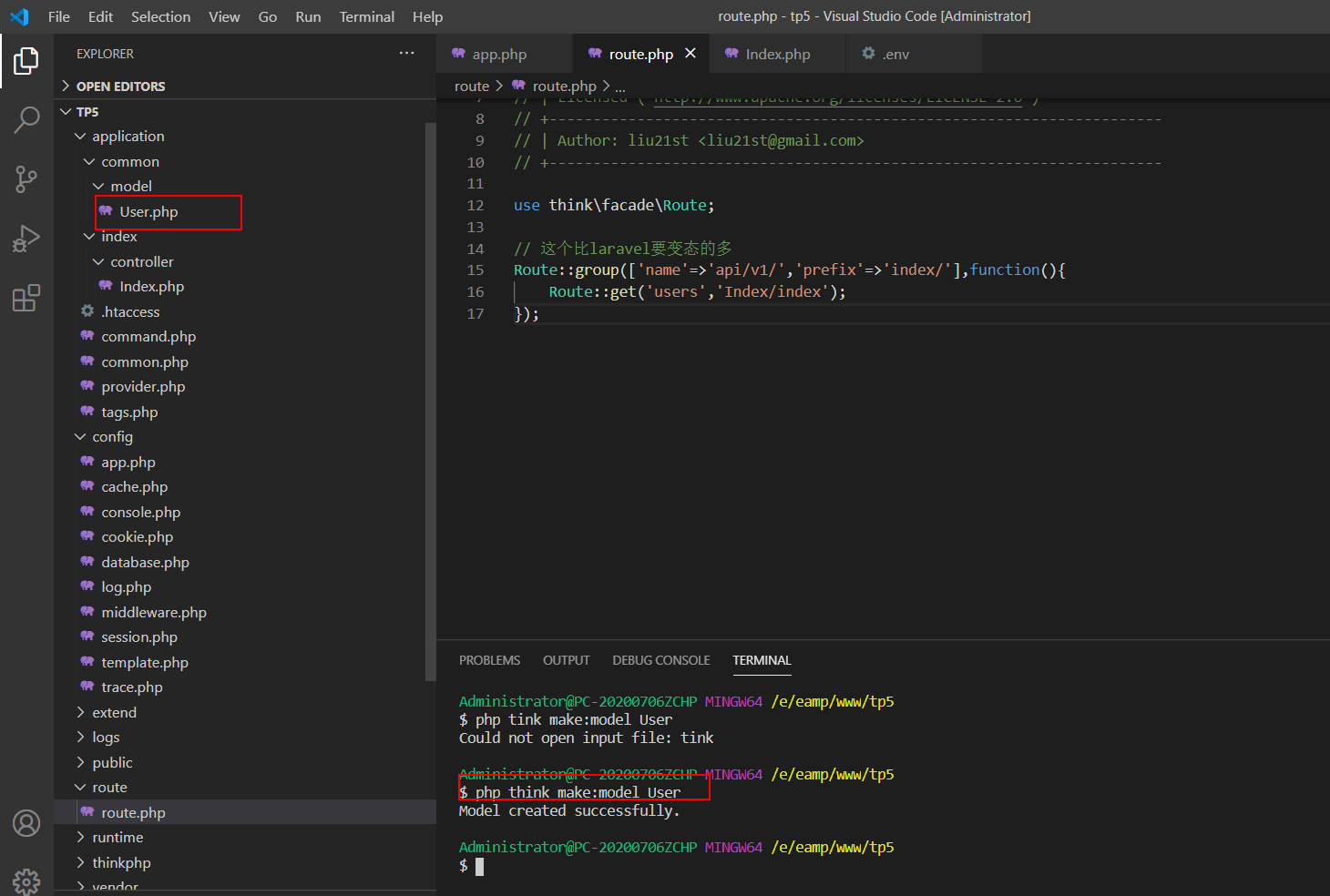Open the Terminal menu

click(x=366, y=16)
